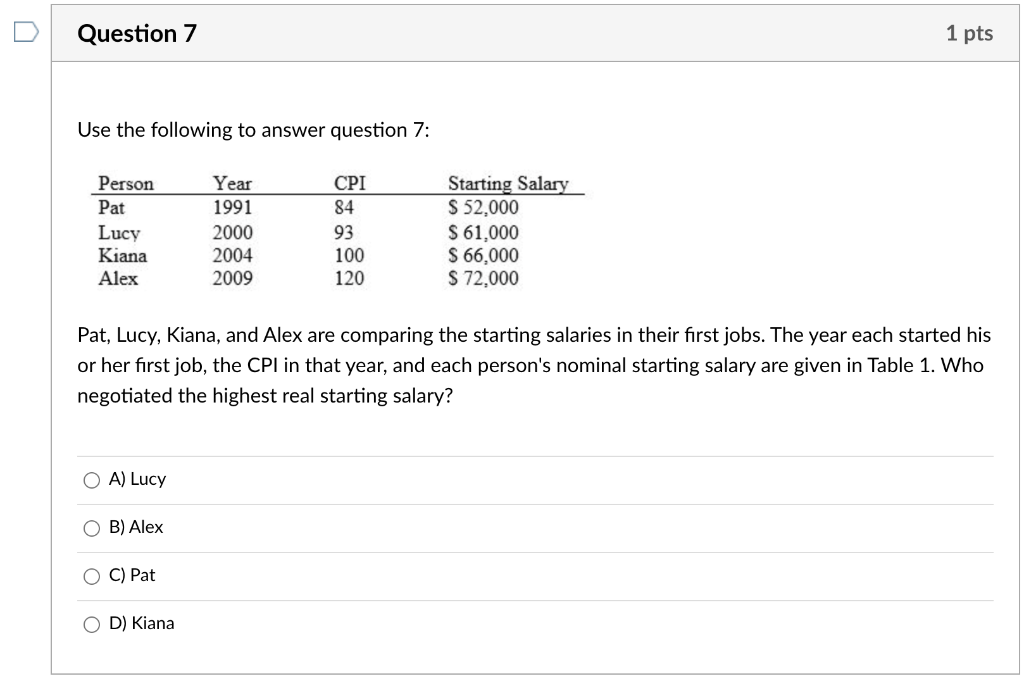Select the answer option text A) Lucy
Screen dimensions: 1024x700
140,479
